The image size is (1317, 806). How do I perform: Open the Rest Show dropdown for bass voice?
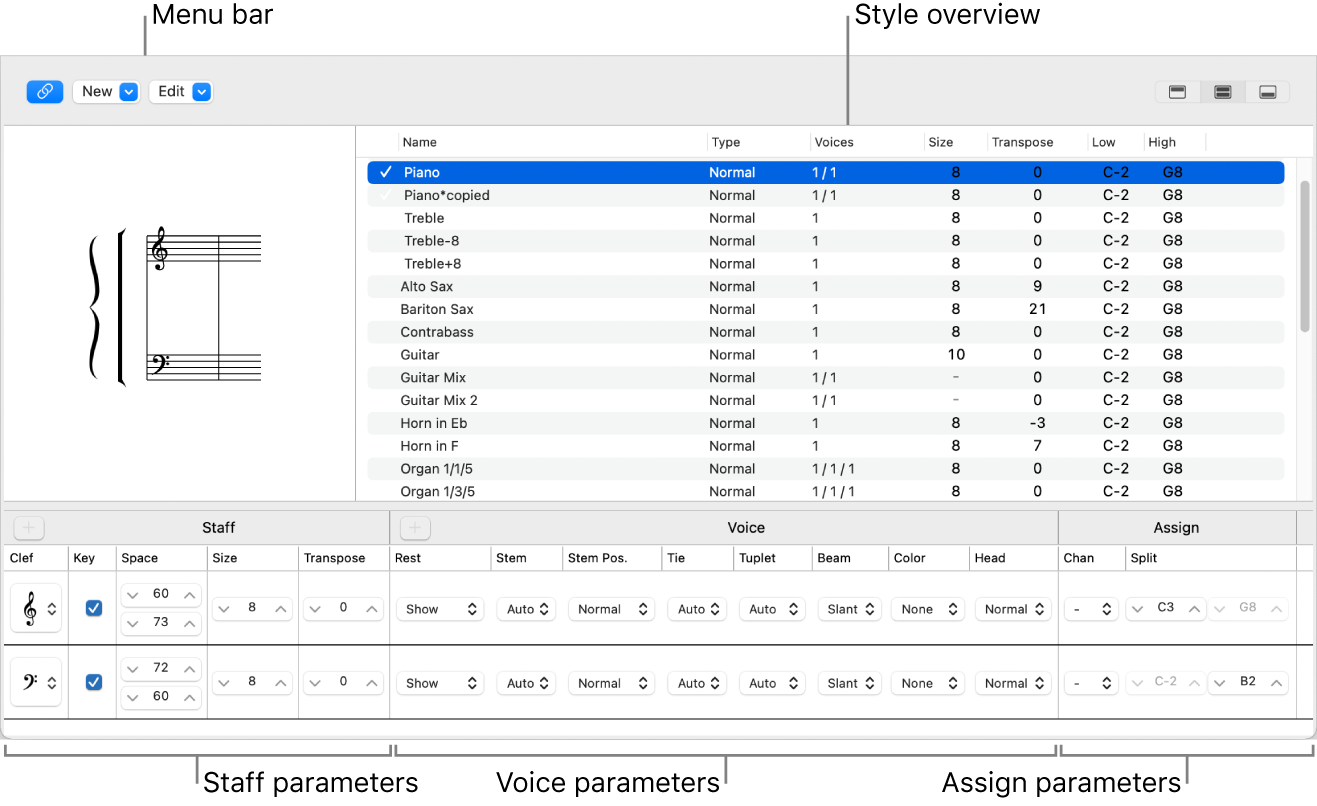441,683
